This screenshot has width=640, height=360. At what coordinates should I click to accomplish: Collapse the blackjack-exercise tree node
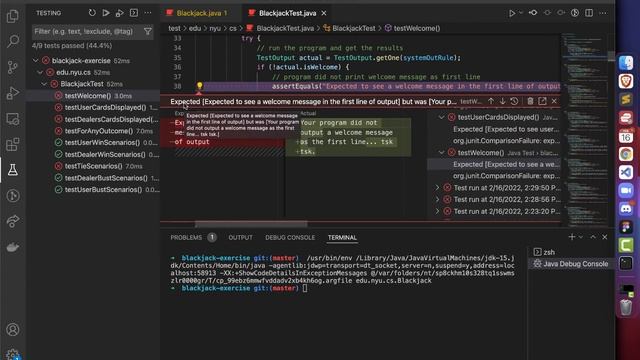tap(36, 60)
